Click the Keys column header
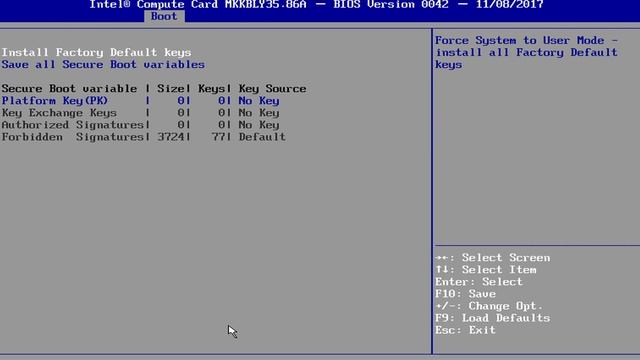This screenshot has height=360, width=640. 211,89
